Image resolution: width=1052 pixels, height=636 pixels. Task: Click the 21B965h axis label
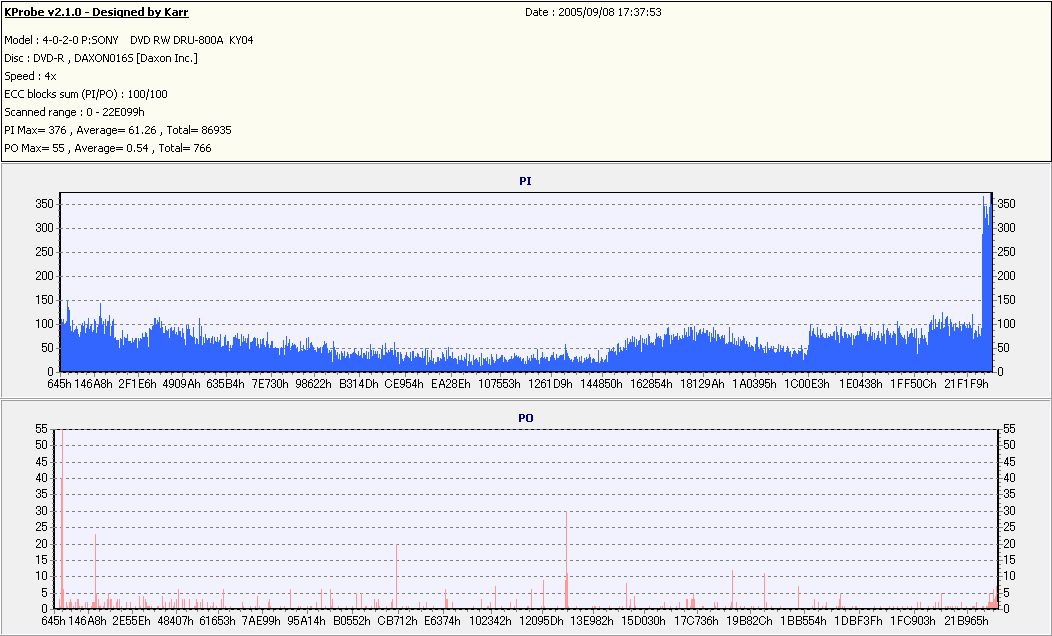[x=966, y=621]
